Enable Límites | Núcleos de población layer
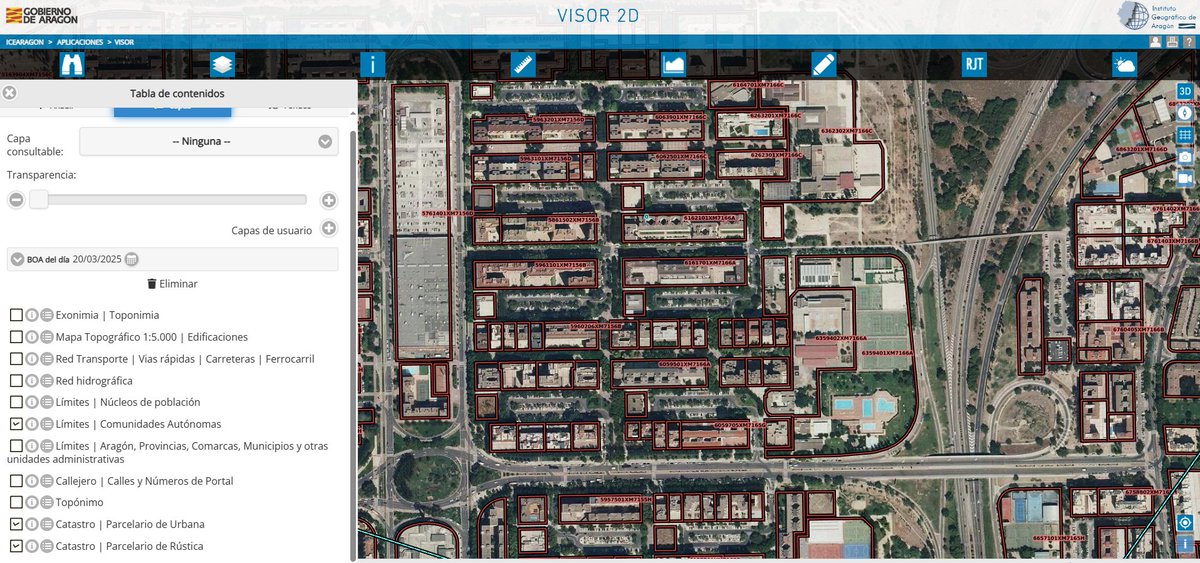The height and width of the screenshot is (563, 1200). [x=16, y=402]
